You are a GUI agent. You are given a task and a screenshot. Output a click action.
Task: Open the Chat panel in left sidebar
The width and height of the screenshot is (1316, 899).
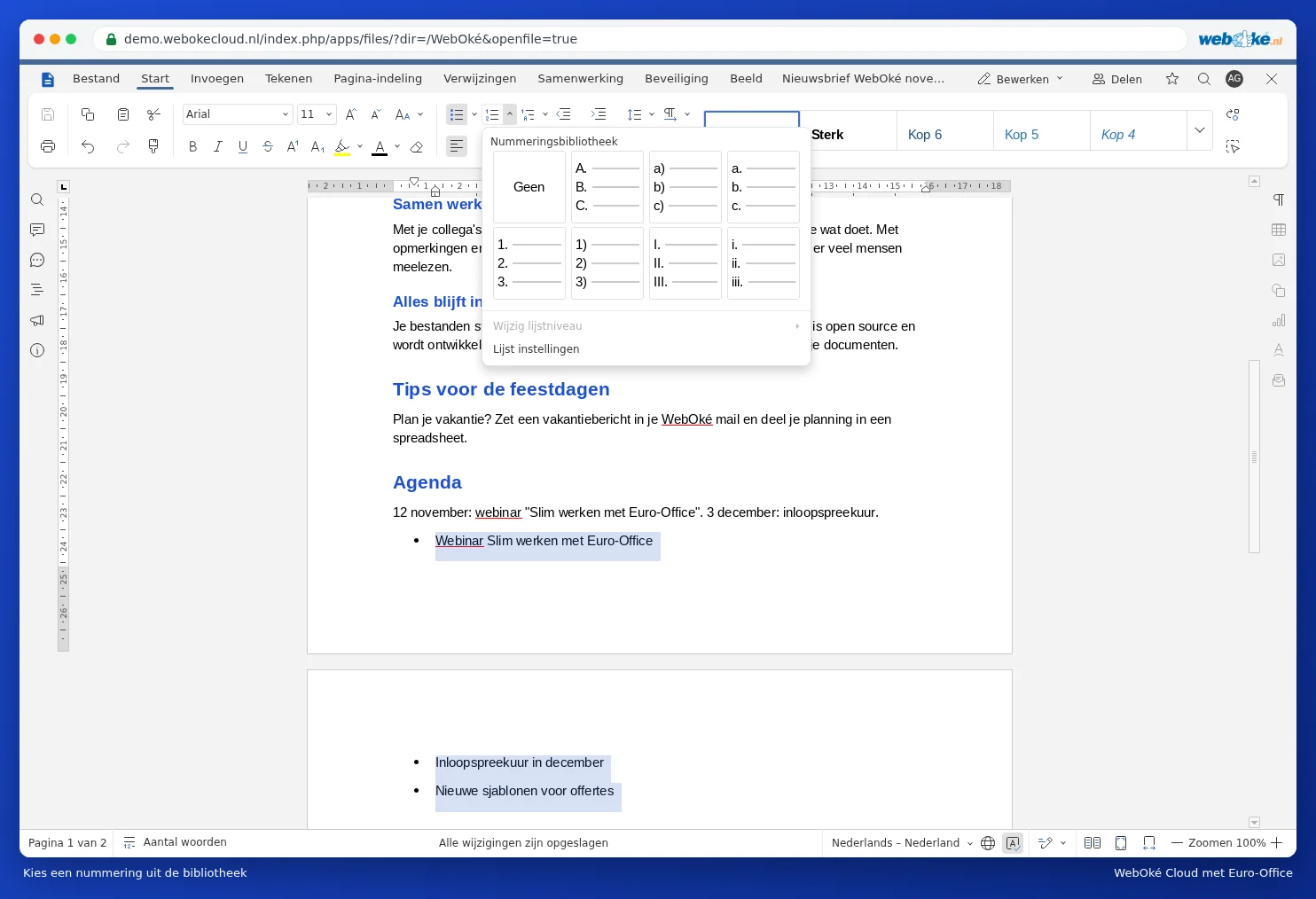coord(37,260)
